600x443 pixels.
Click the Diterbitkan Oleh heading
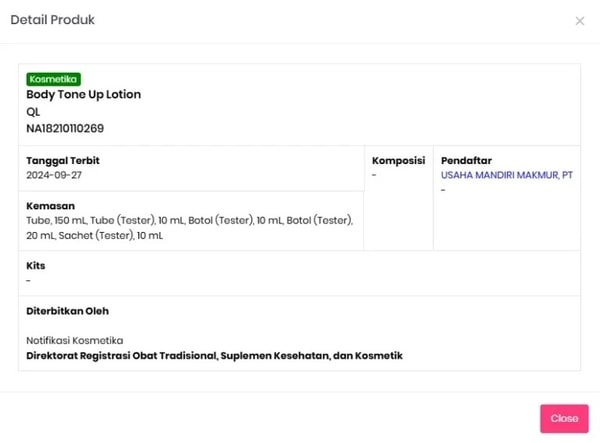pyautogui.click(x=67, y=311)
